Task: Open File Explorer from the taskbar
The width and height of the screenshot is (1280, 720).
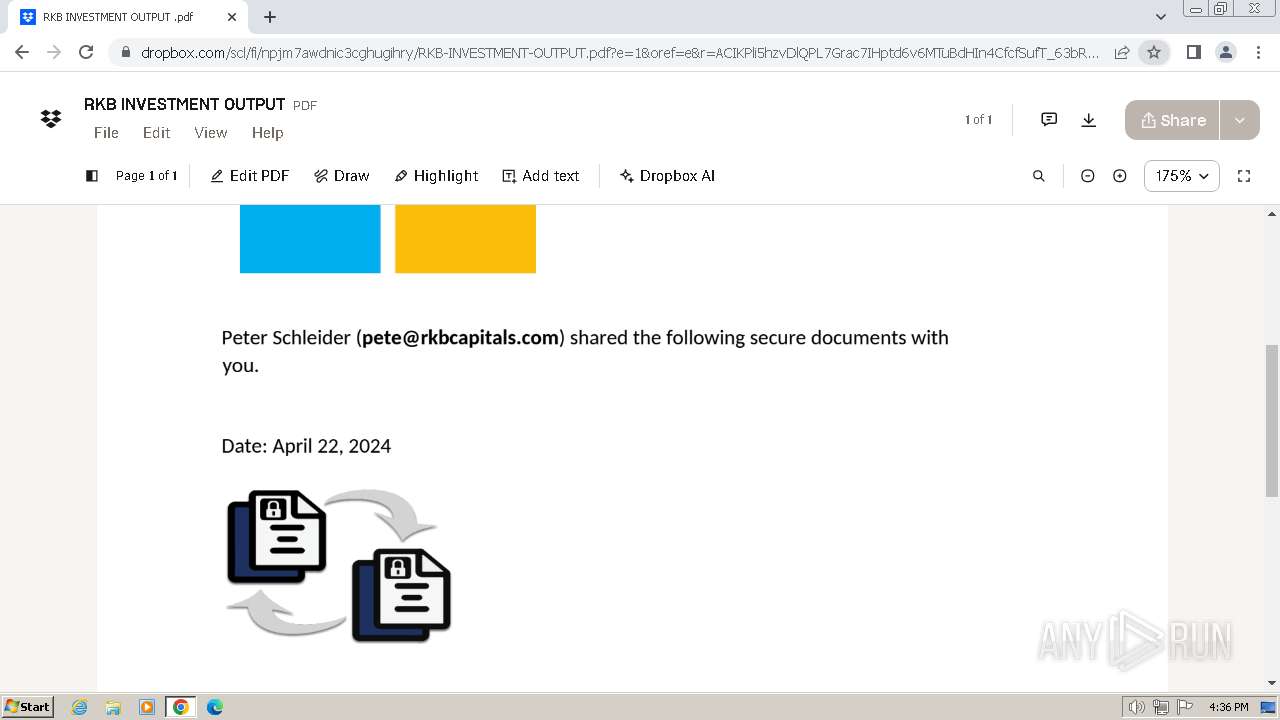Action: 113,707
